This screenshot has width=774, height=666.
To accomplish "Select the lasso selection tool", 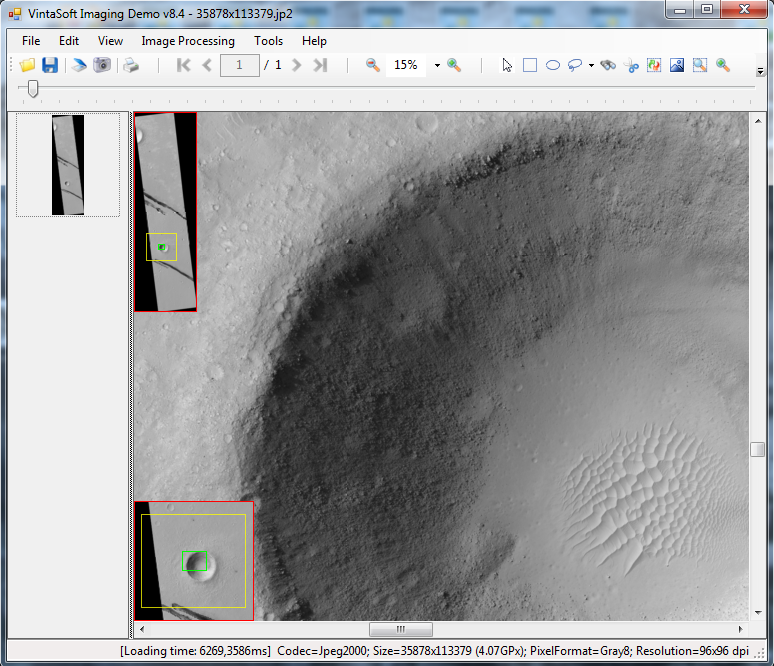I will (x=575, y=65).
